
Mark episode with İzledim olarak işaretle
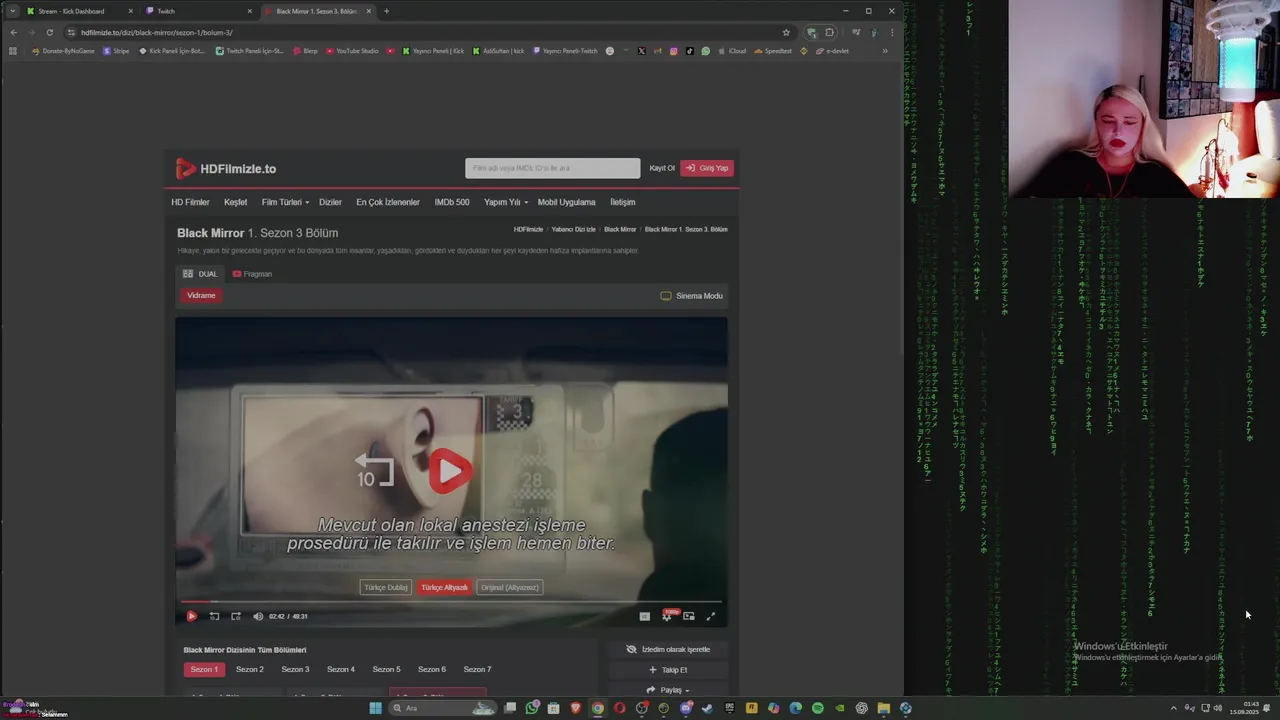pyautogui.click(x=668, y=649)
